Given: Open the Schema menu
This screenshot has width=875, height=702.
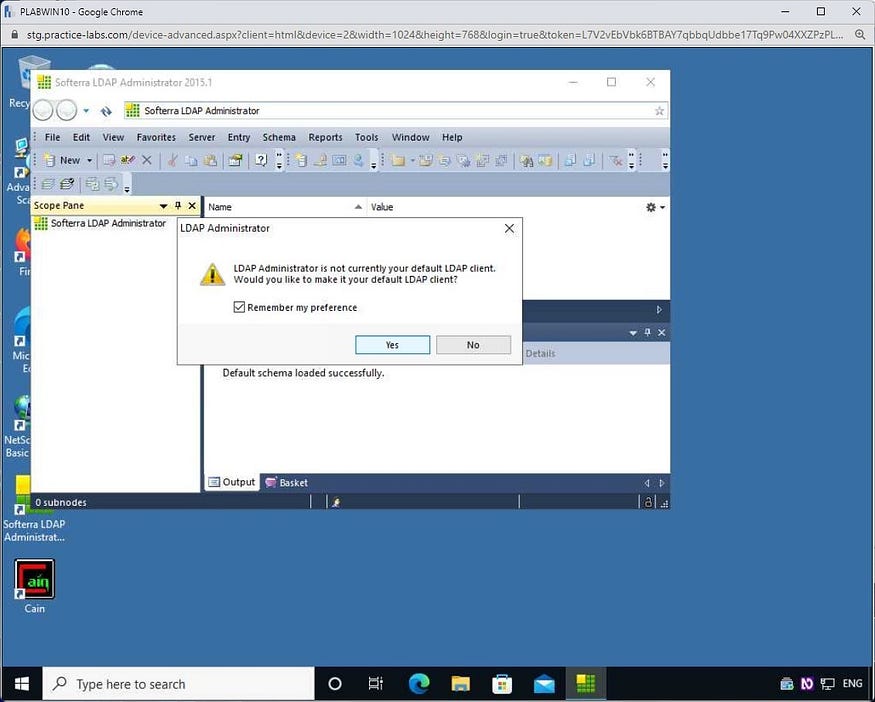Looking at the screenshot, I should pyautogui.click(x=279, y=137).
